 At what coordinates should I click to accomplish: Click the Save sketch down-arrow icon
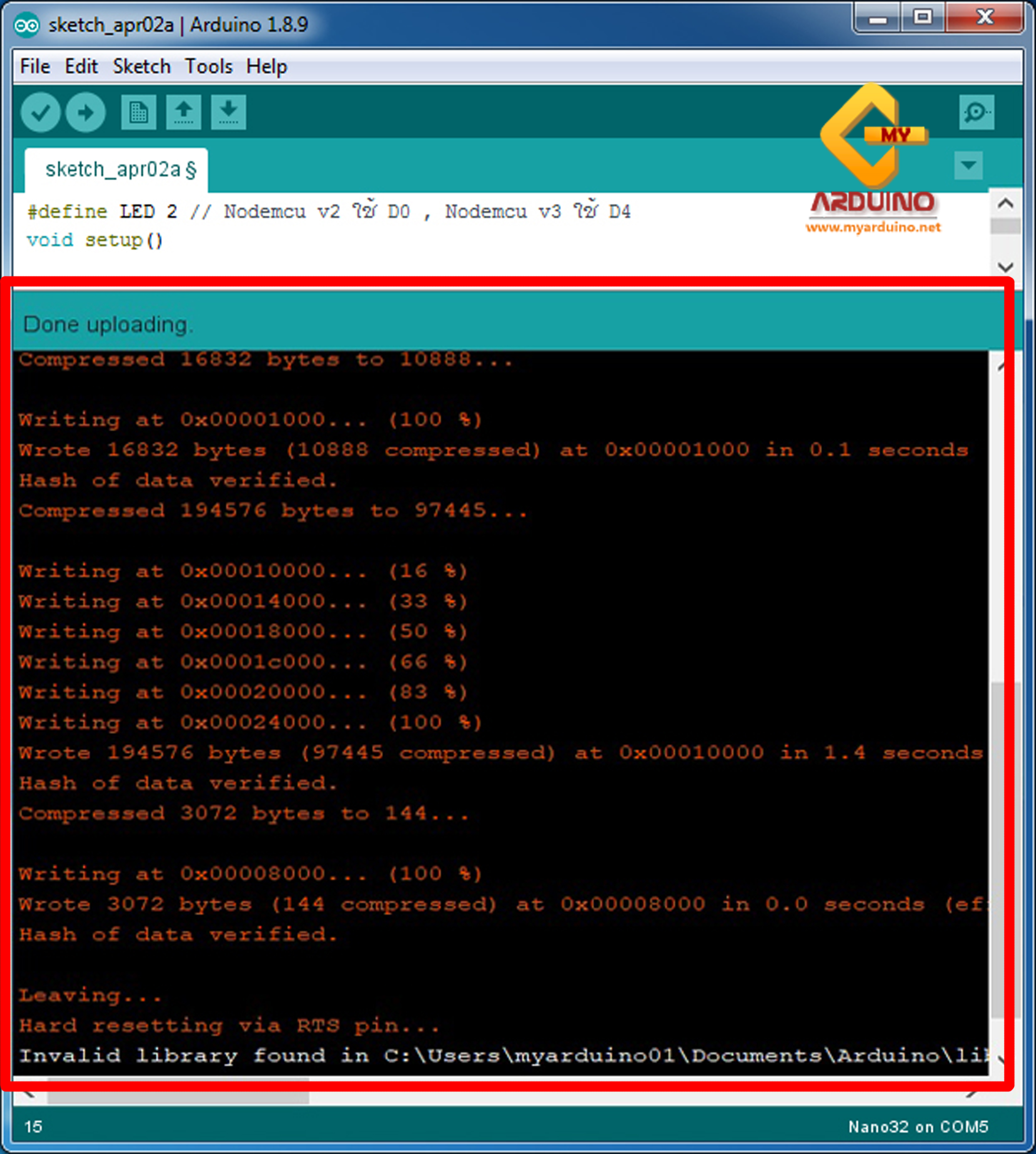[228, 112]
